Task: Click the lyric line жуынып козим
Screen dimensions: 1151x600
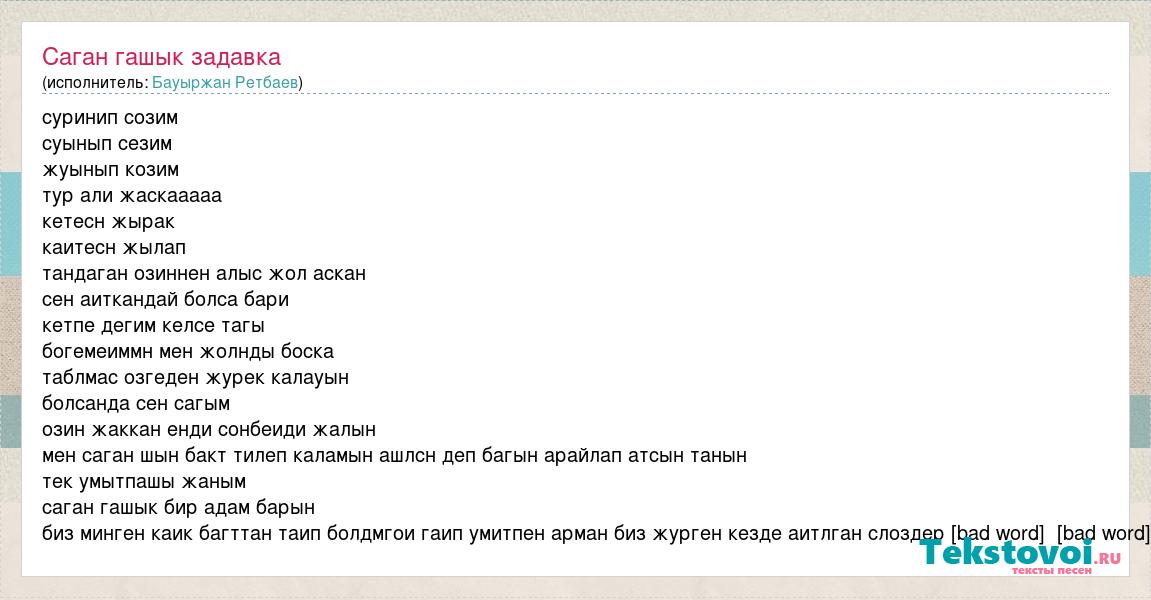Action: coord(110,170)
